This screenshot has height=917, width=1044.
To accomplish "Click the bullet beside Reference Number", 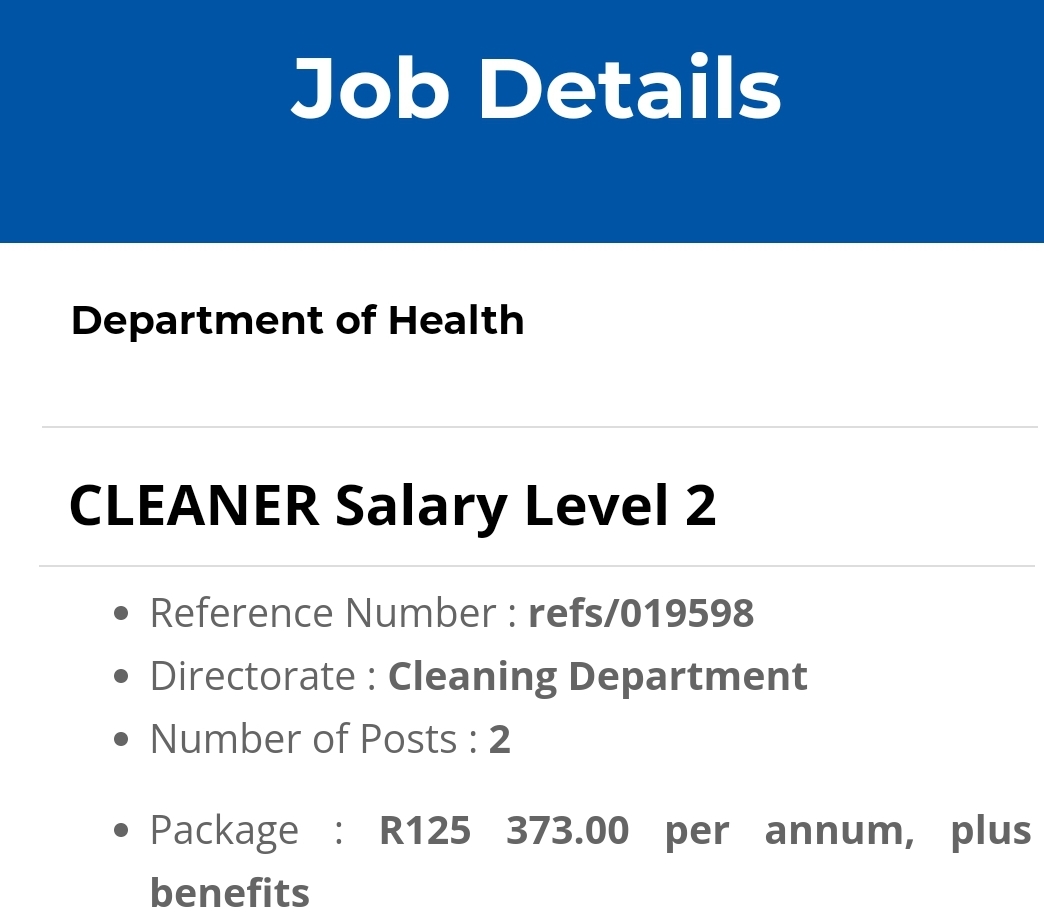I will pos(122,614).
